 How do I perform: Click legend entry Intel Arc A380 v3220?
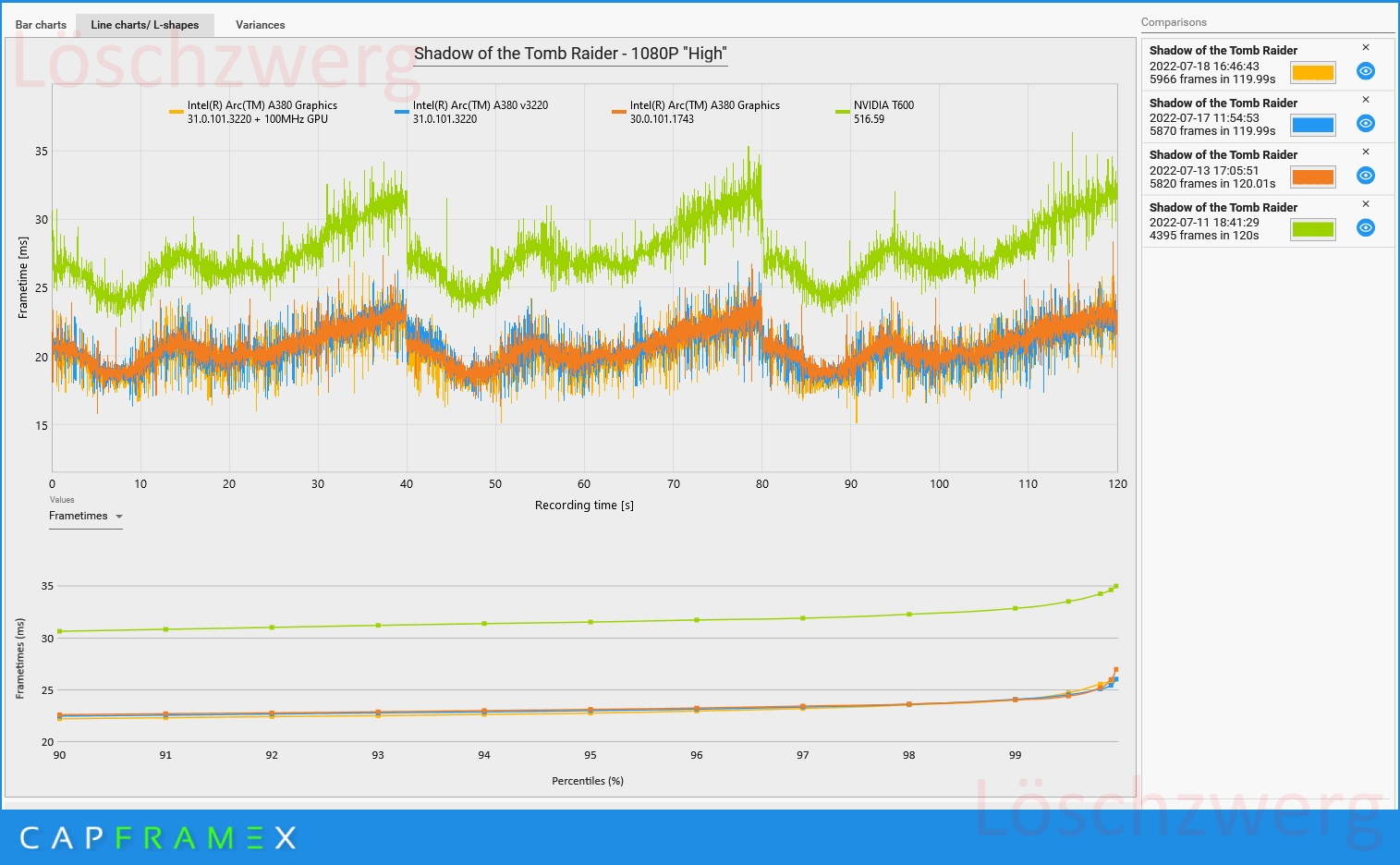[x=471, y=112]
